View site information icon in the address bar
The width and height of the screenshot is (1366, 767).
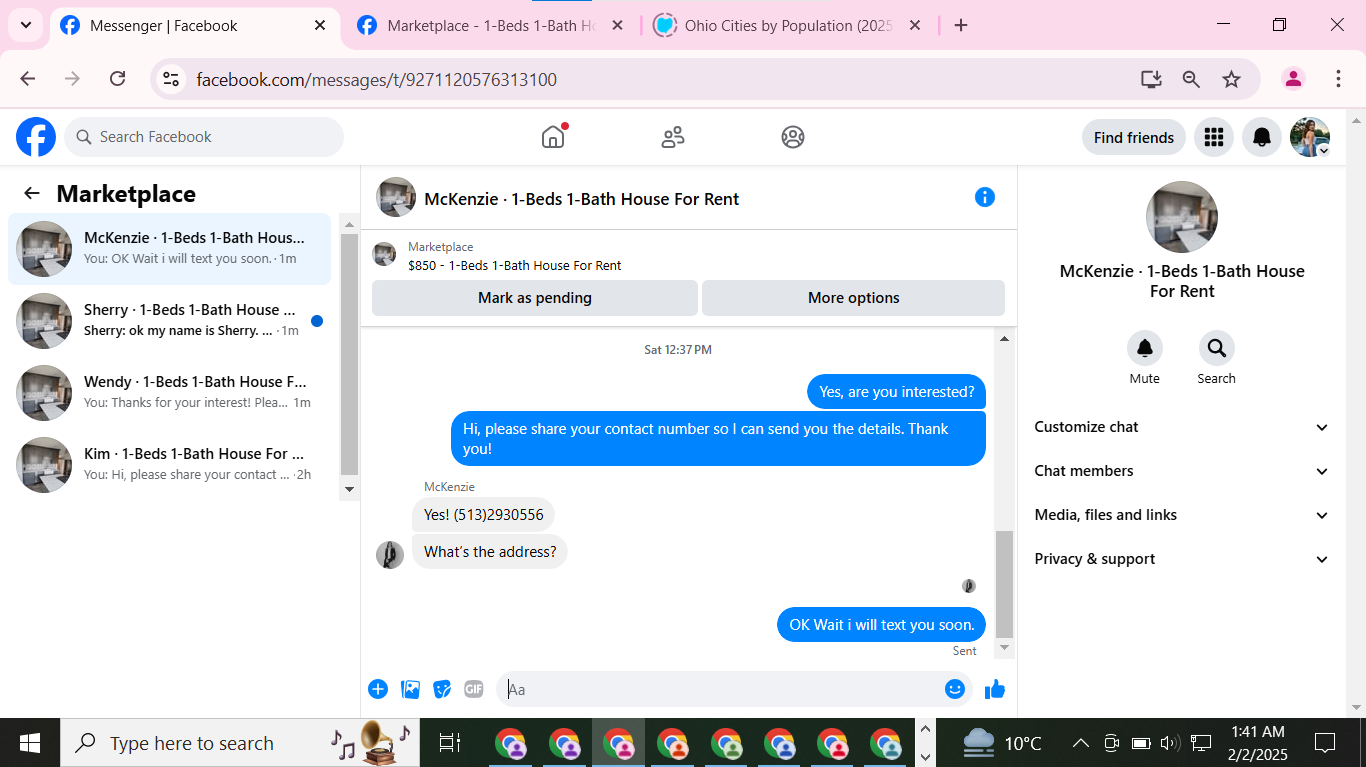[171, 79]
